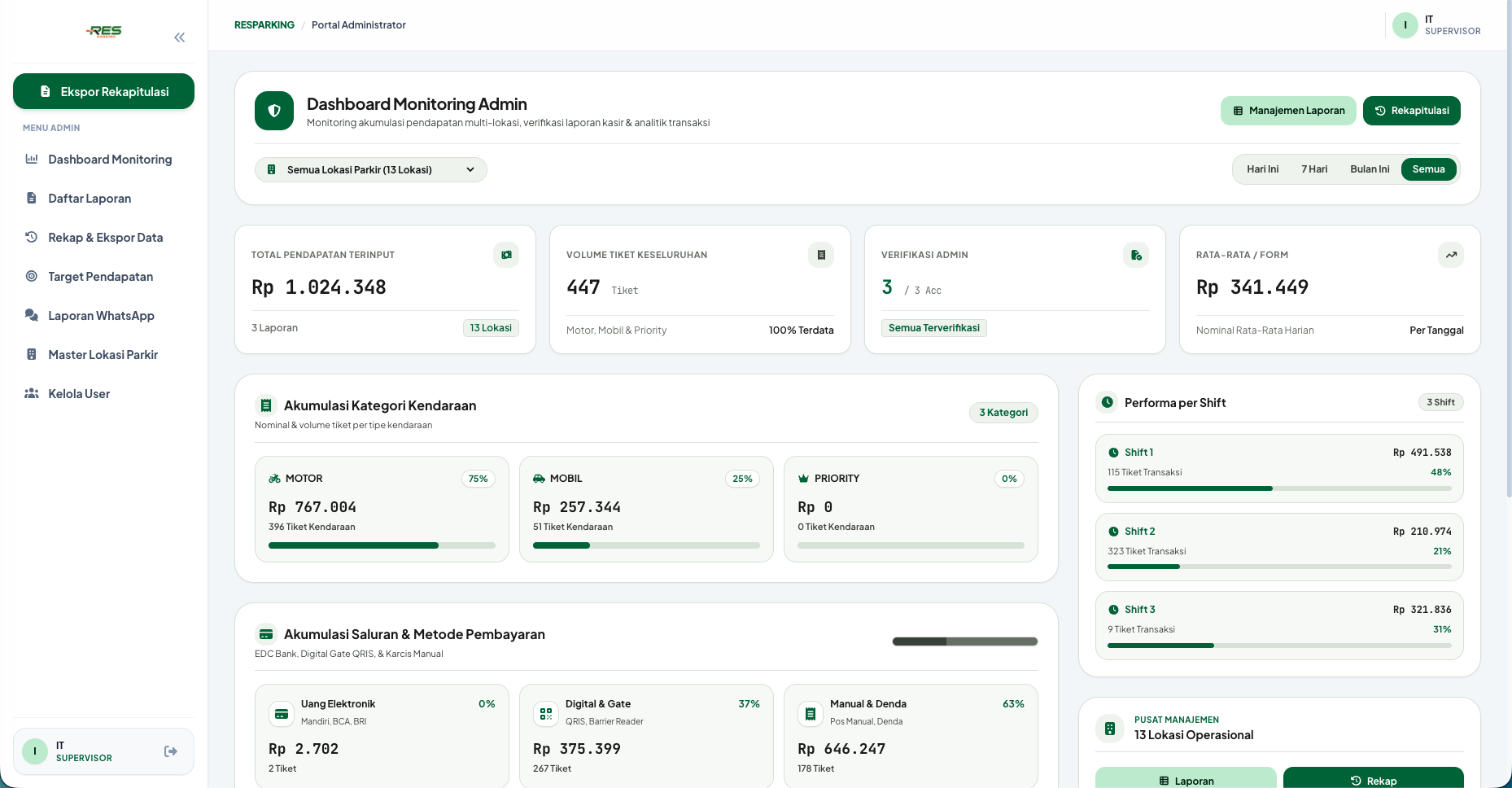The height and width of the screenshot is (788, 1512).
Task: Click the shield icon beside Dashboard Monitoring Admin
Action: click(x=274, y=111)
